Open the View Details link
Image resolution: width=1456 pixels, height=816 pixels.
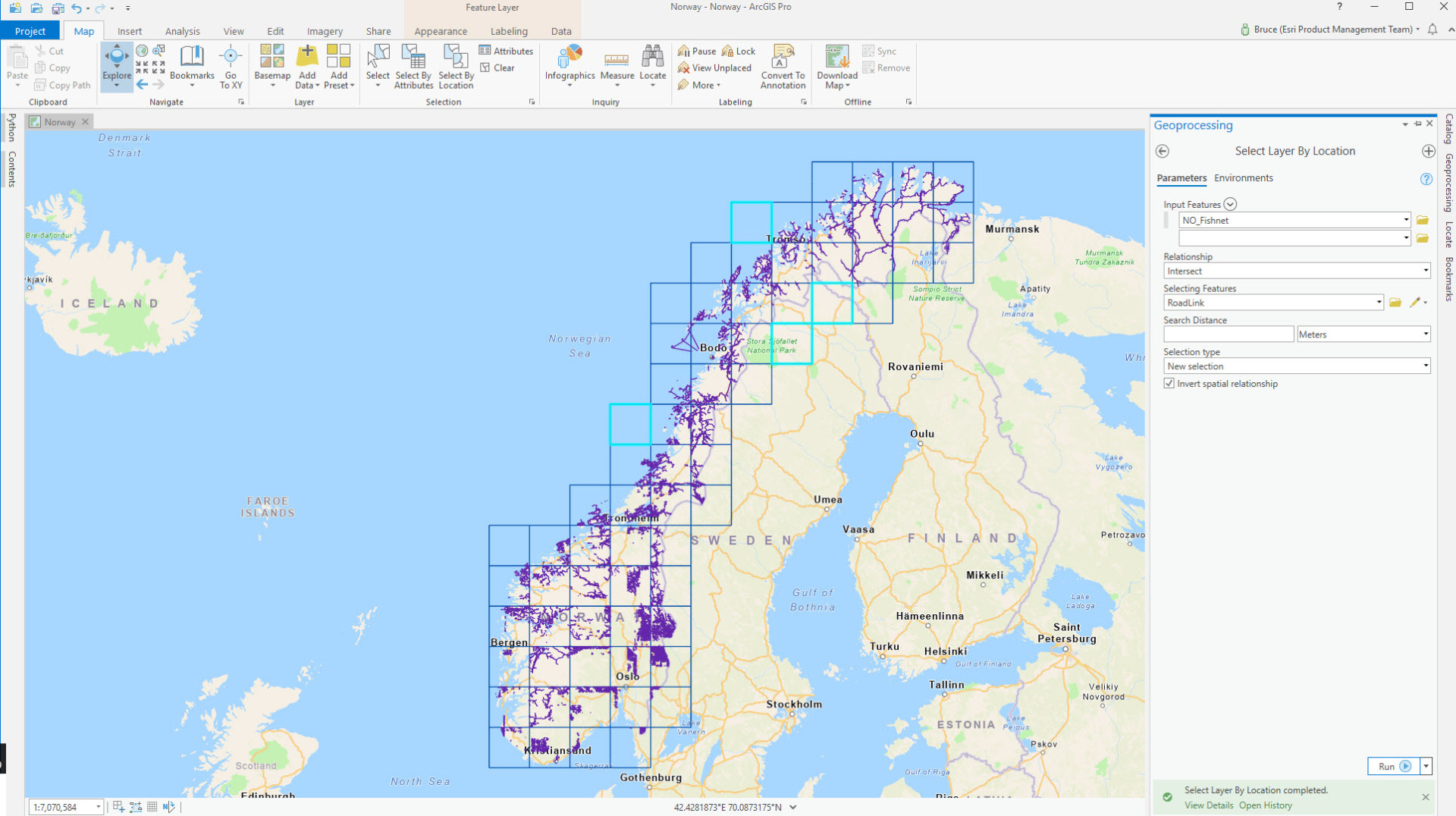(x=1209, y=805)
